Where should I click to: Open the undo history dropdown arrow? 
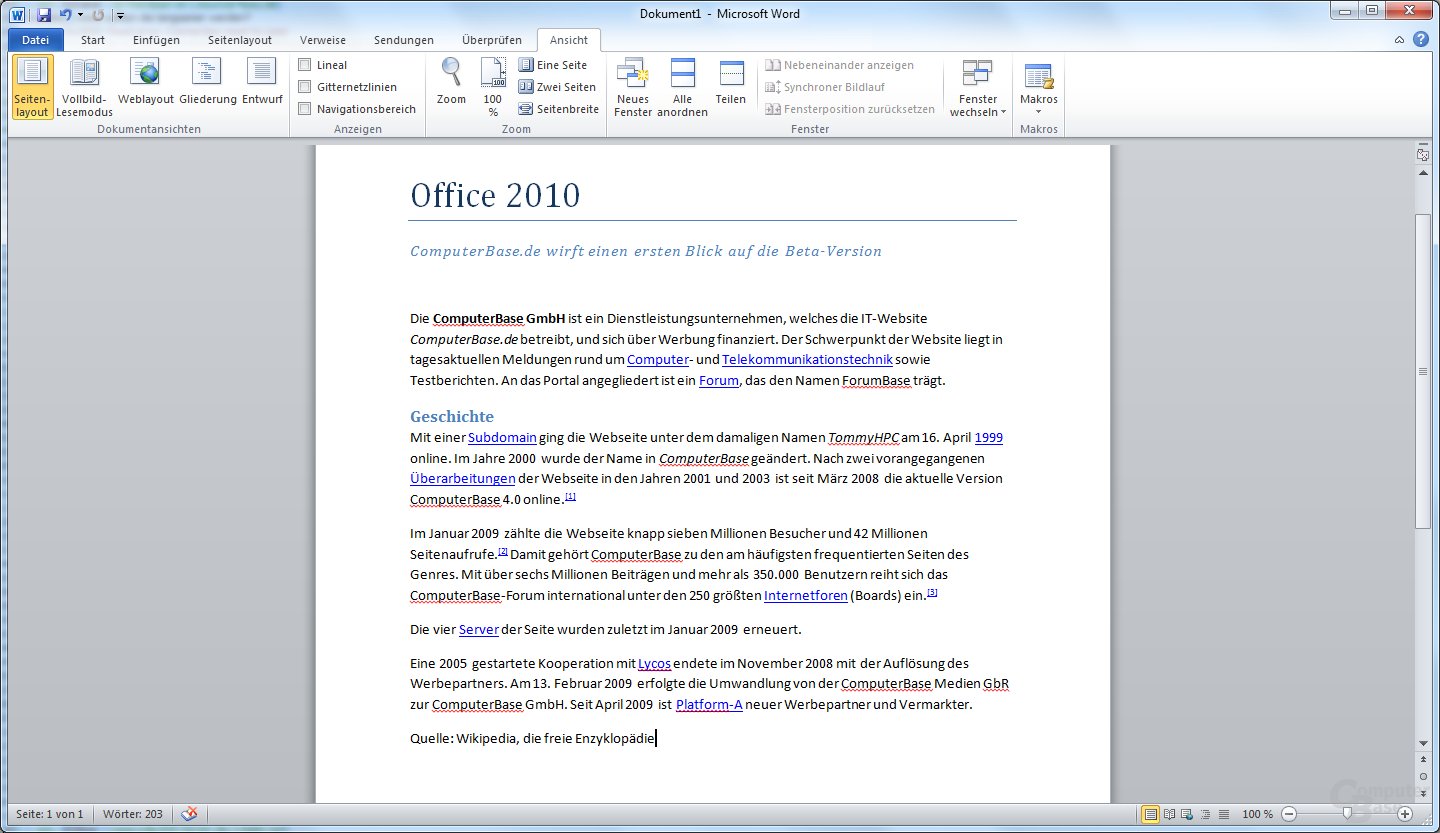coord(80,15)
